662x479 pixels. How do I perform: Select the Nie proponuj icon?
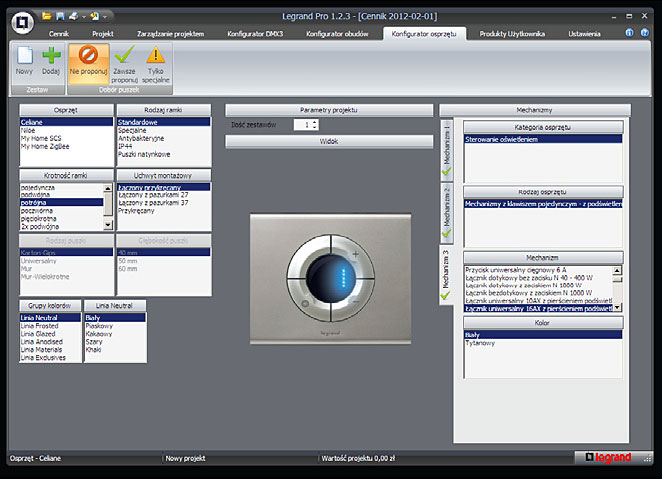pyautogui.click(x=89, y=55)
